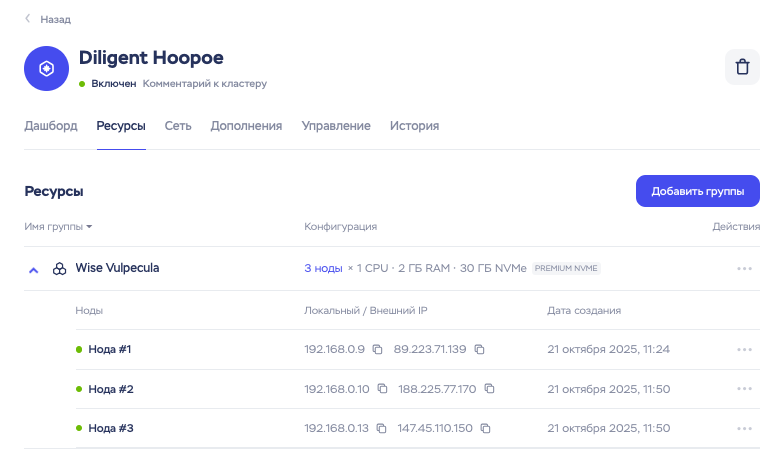The height and width of the screenshot is (469, 782).
Task: Open the actions menu for Нода #1
Action: [743, 350]
